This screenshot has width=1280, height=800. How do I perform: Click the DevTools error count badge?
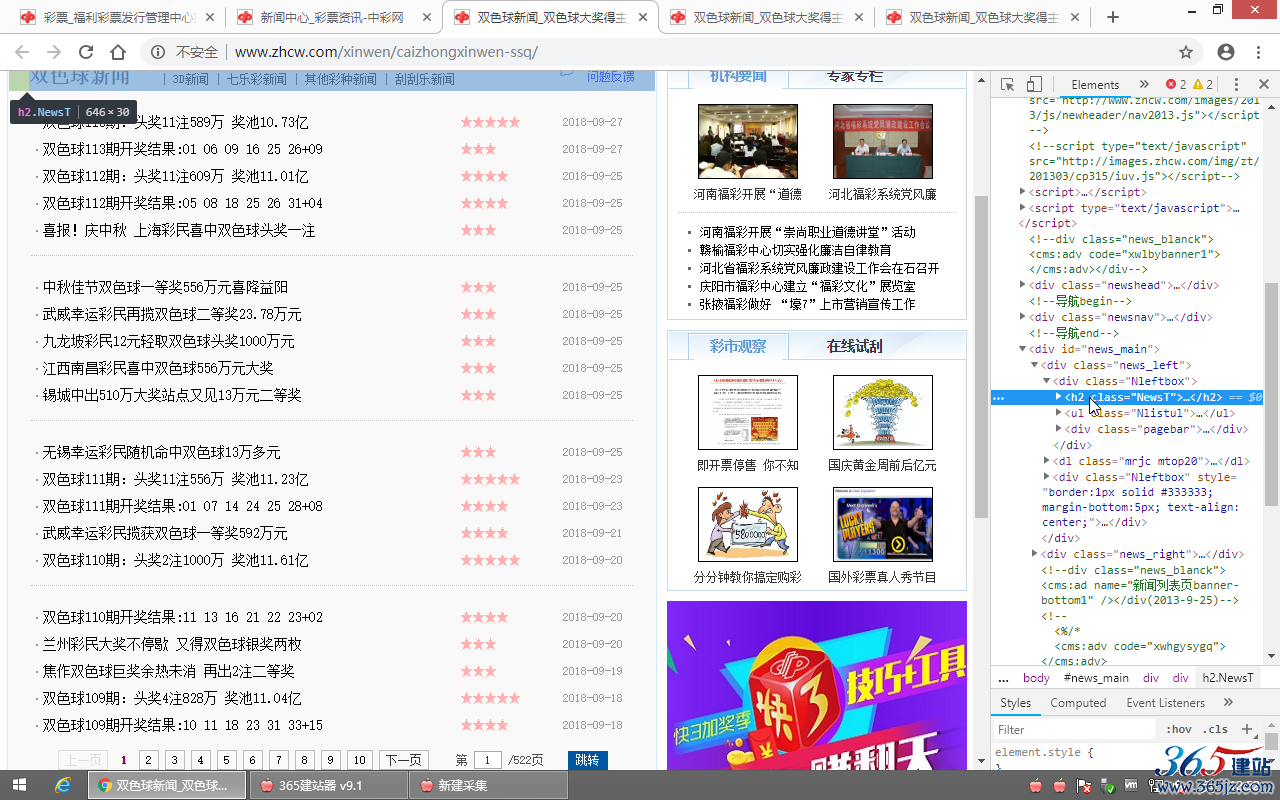[1176, 84]
